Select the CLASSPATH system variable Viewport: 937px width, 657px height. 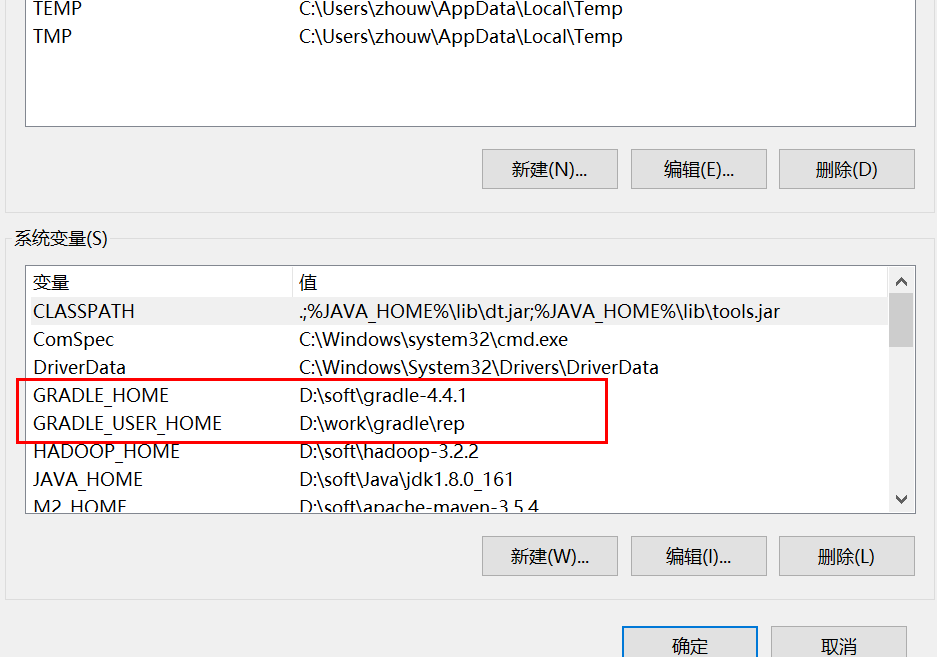[x=459, y=311]
